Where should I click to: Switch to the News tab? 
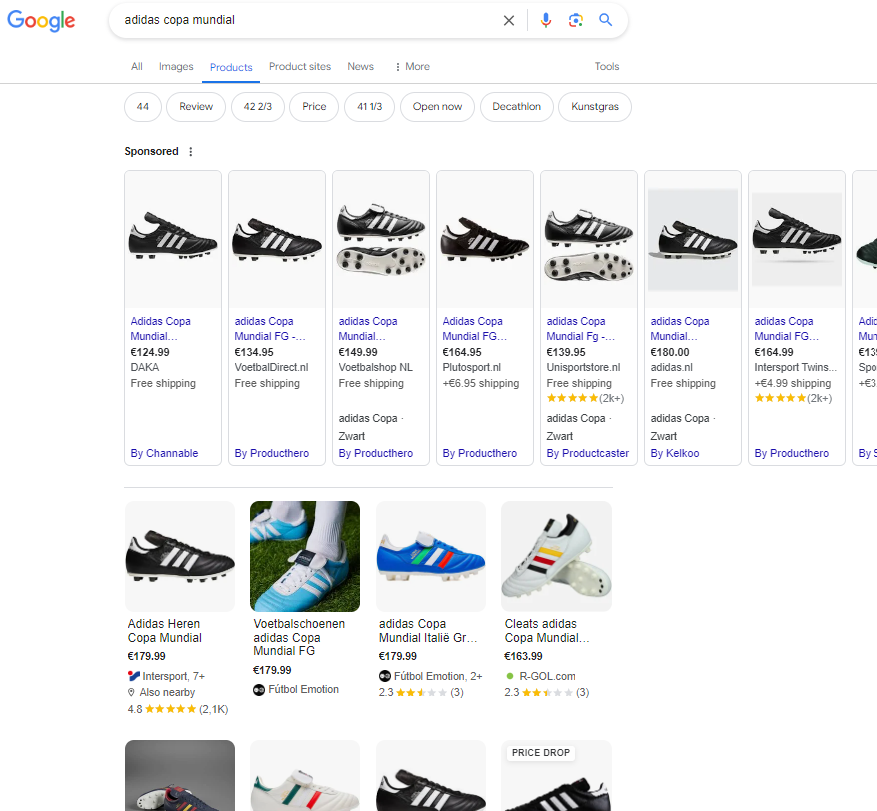(x=360, y=66)
